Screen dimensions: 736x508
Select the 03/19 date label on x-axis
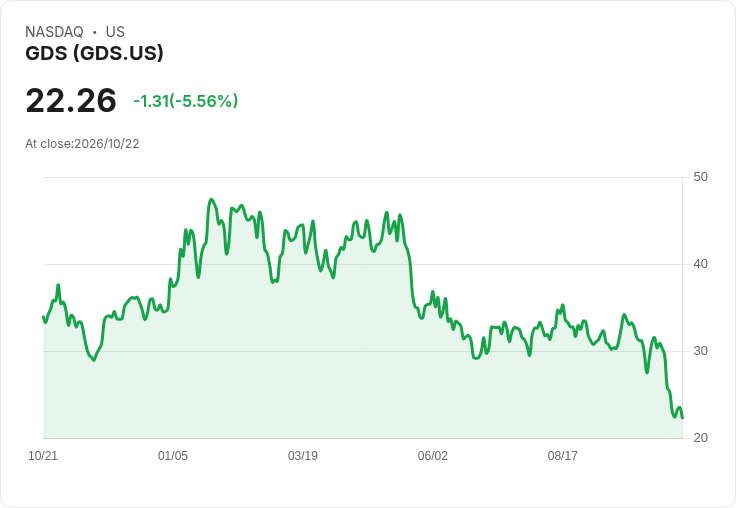[303, 455]
